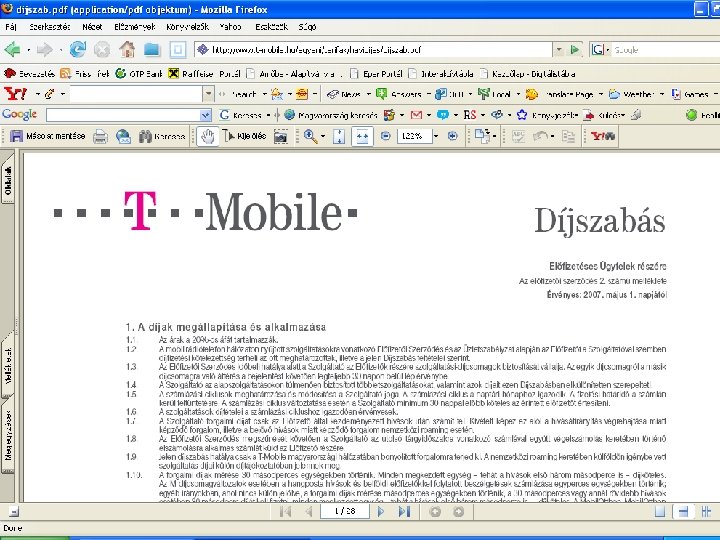Screen dimensions: 720x540
Task: Click the Fit Page button
Action: 339,136
